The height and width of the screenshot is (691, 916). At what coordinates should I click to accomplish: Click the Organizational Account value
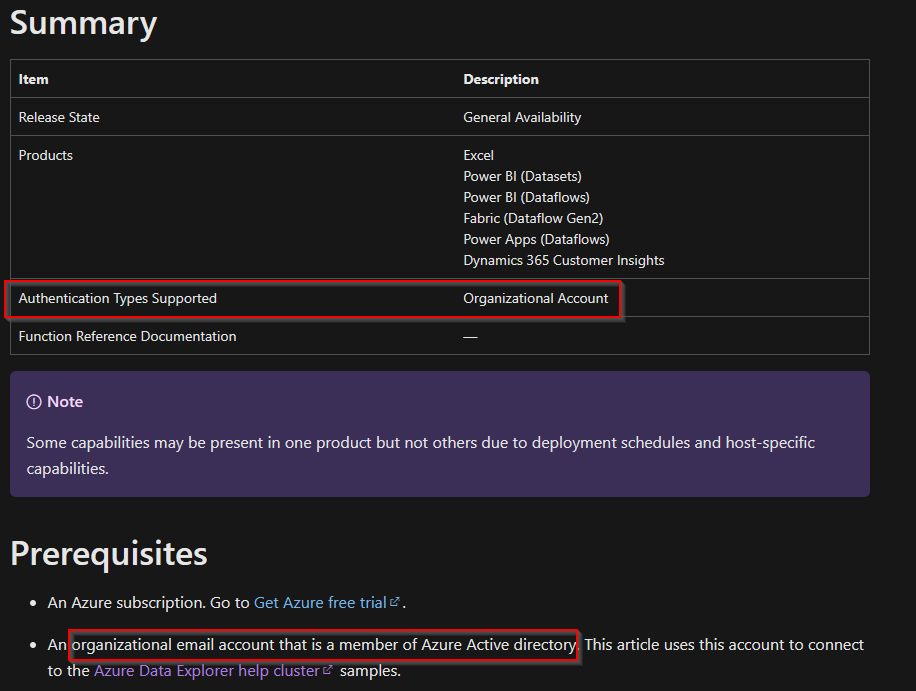(x=535, y=298)
